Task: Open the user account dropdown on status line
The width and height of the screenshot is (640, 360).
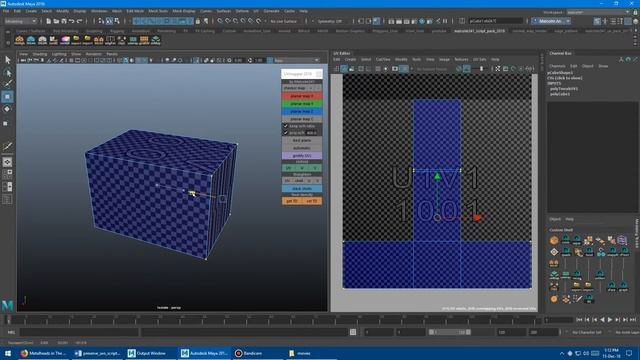Action: click(x=552, y=21)
